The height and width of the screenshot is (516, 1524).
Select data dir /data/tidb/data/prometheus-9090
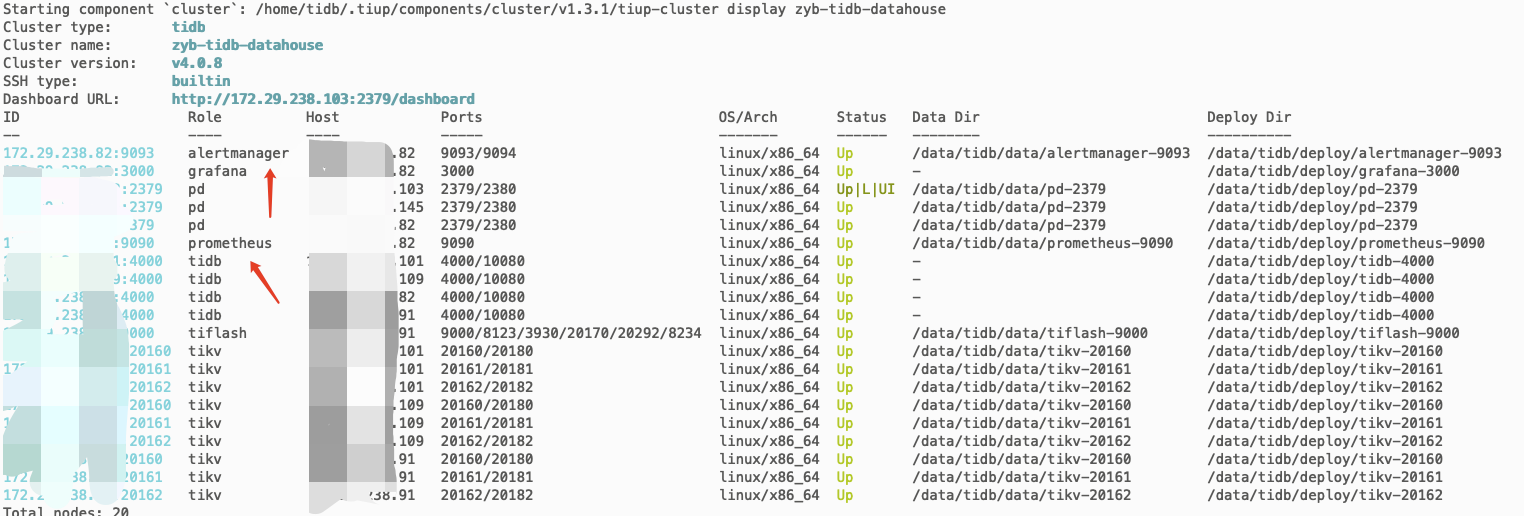tap(1042, 243)
